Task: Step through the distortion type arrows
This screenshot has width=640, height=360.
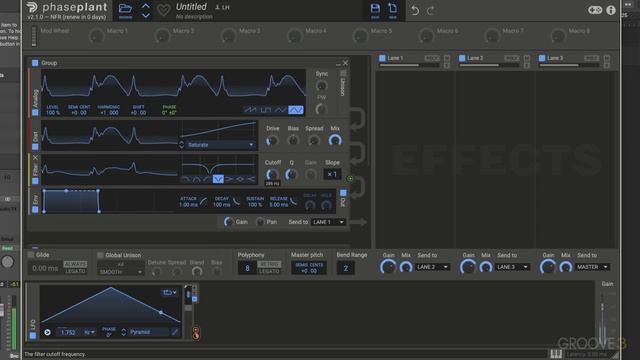Action: (x=182, y=145)
